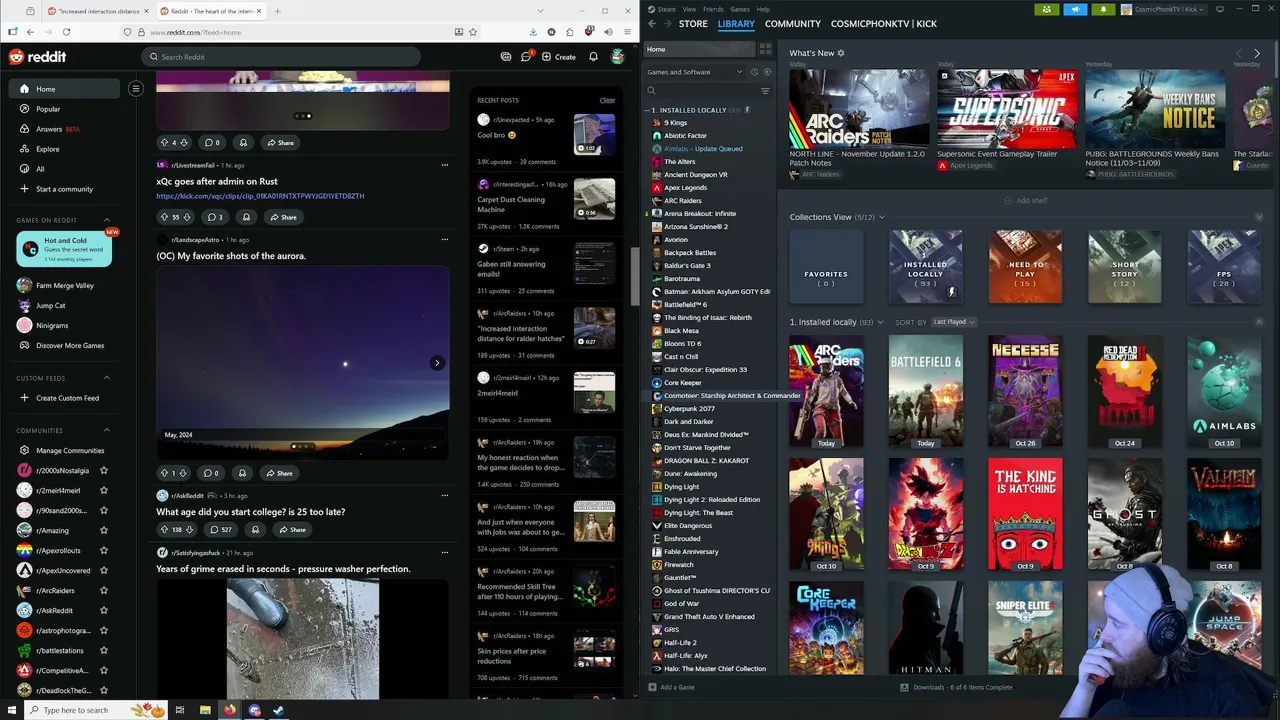This screenshot has width=1280, height=720.
Task: Open options menu on aurora post
Action: click(x=445, y=240)
